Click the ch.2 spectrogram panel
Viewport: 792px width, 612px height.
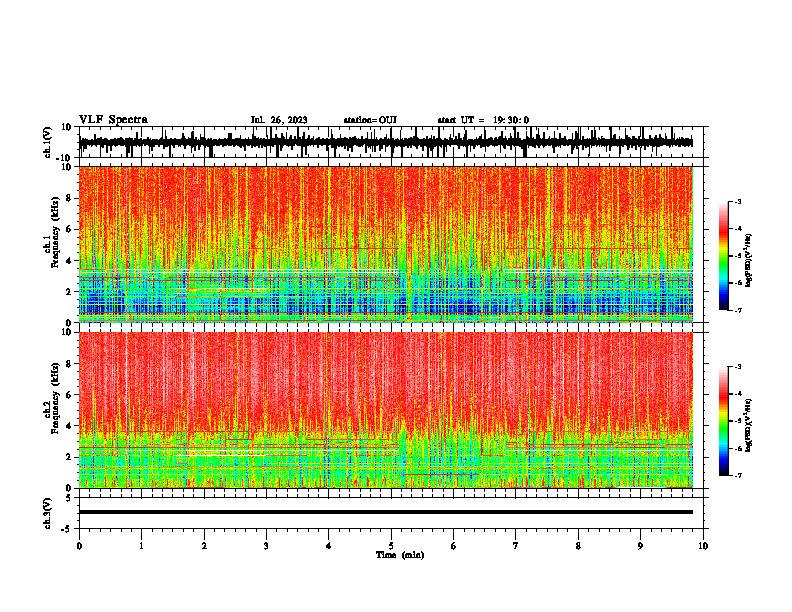click(x=386, y=410)
